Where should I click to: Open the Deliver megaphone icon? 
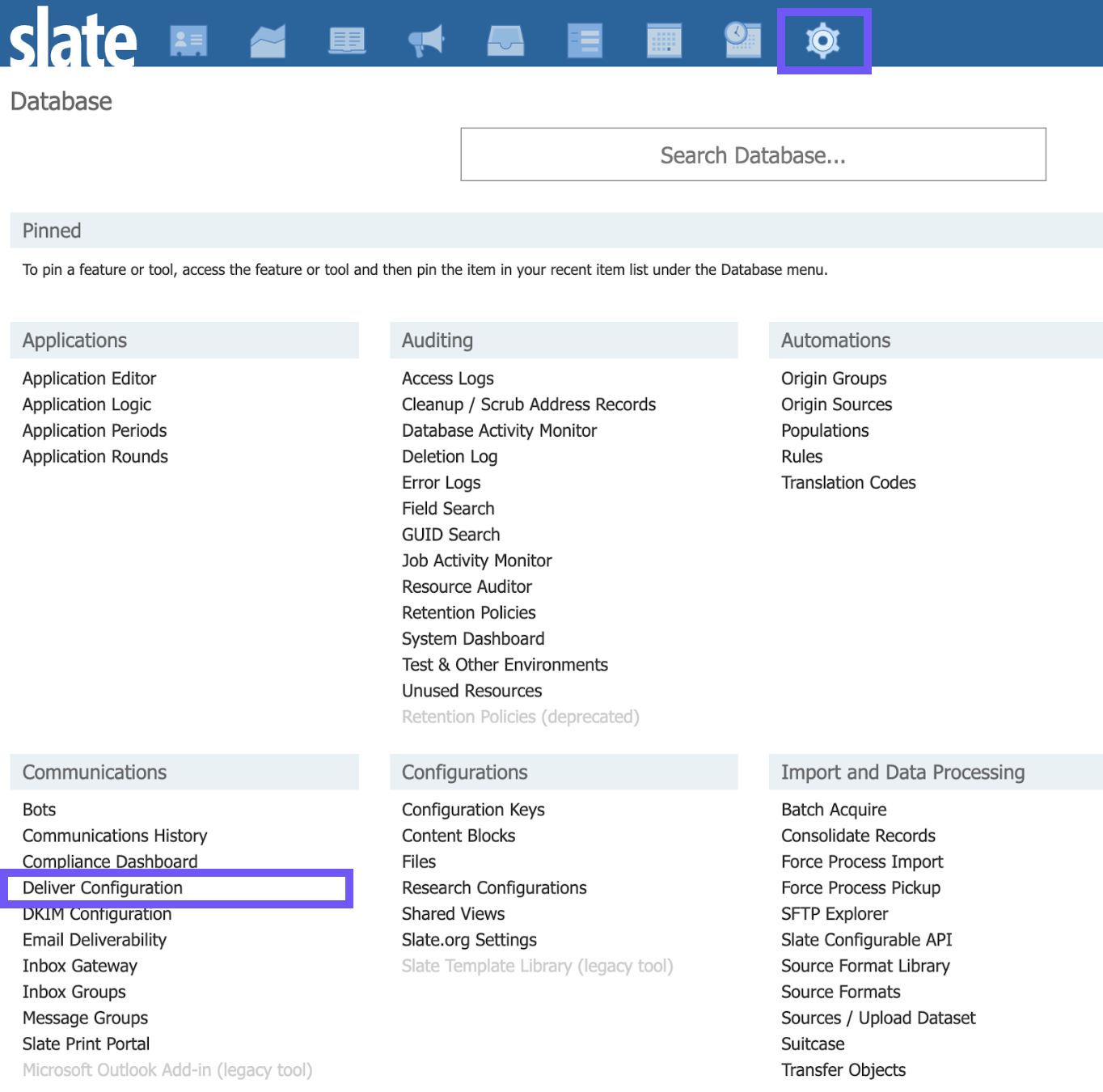coord(426,40)
